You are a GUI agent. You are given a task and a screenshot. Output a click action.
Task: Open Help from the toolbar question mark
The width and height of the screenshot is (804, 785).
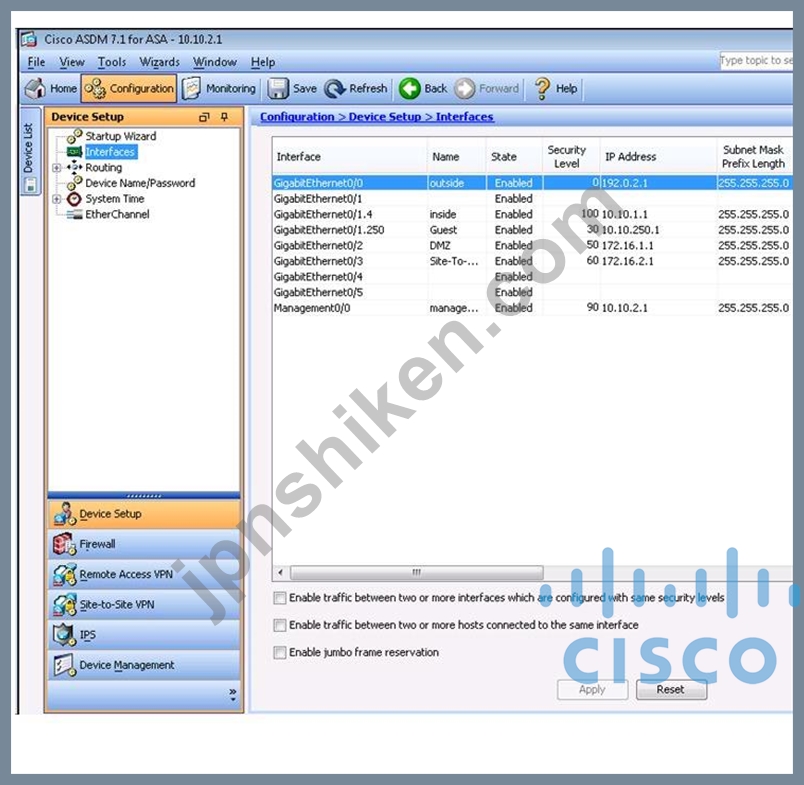point(556,89)
